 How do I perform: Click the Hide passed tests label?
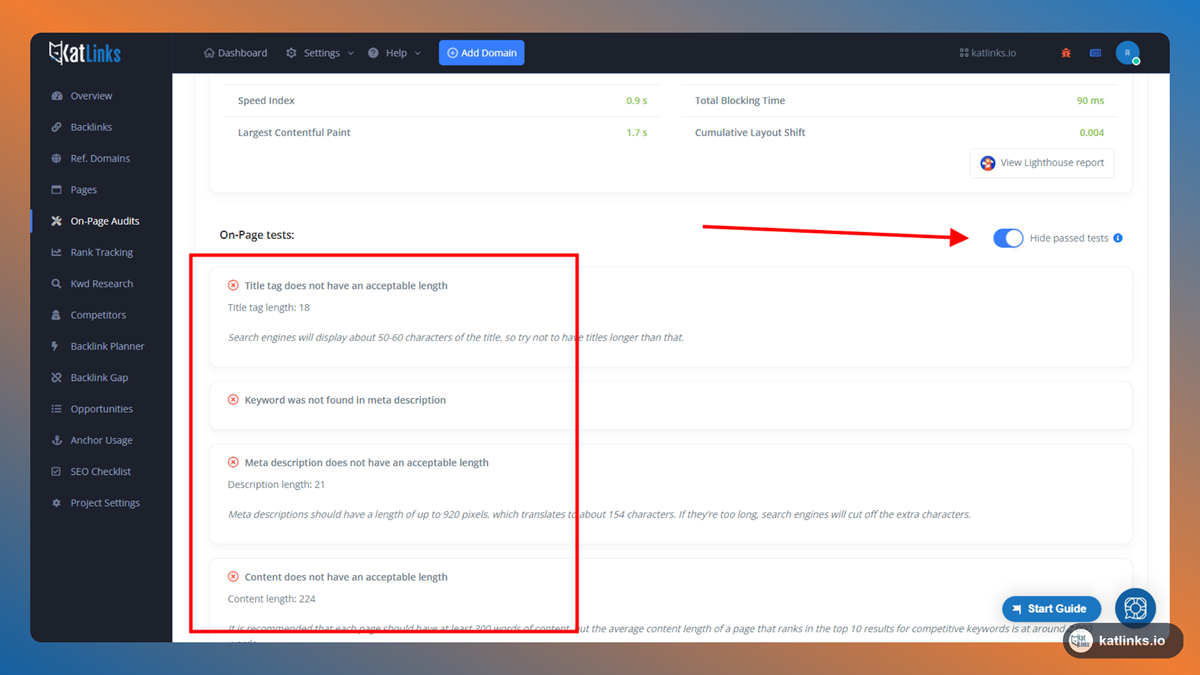[1069, 238]
